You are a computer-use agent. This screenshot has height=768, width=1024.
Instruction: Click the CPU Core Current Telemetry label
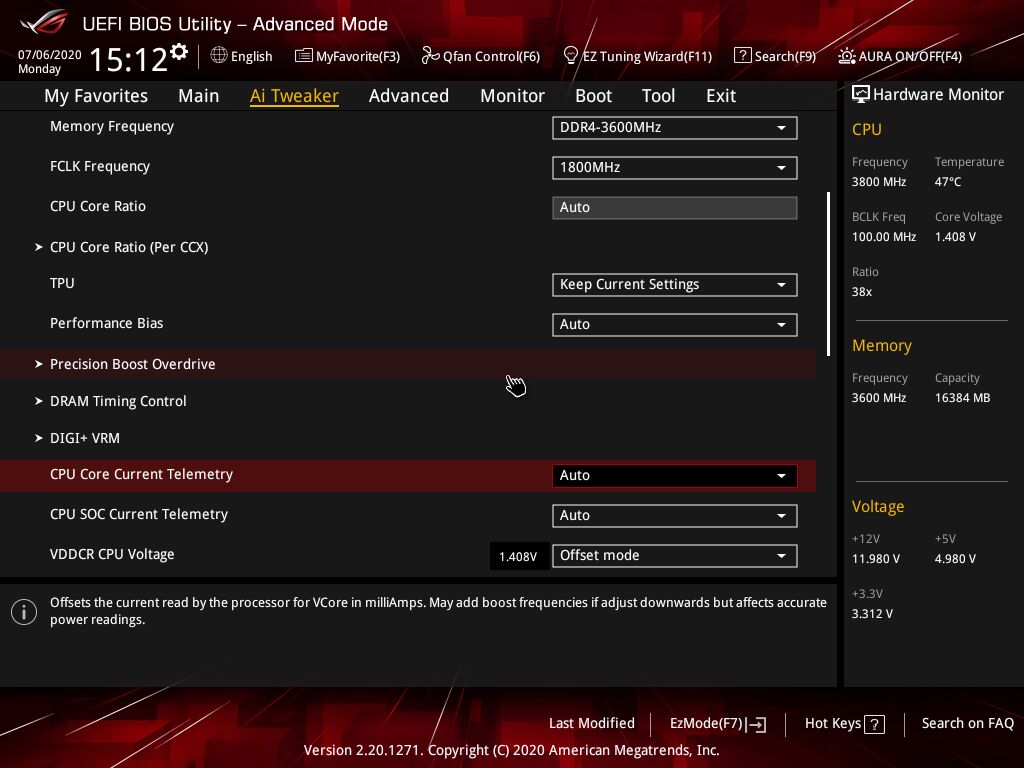141,474
